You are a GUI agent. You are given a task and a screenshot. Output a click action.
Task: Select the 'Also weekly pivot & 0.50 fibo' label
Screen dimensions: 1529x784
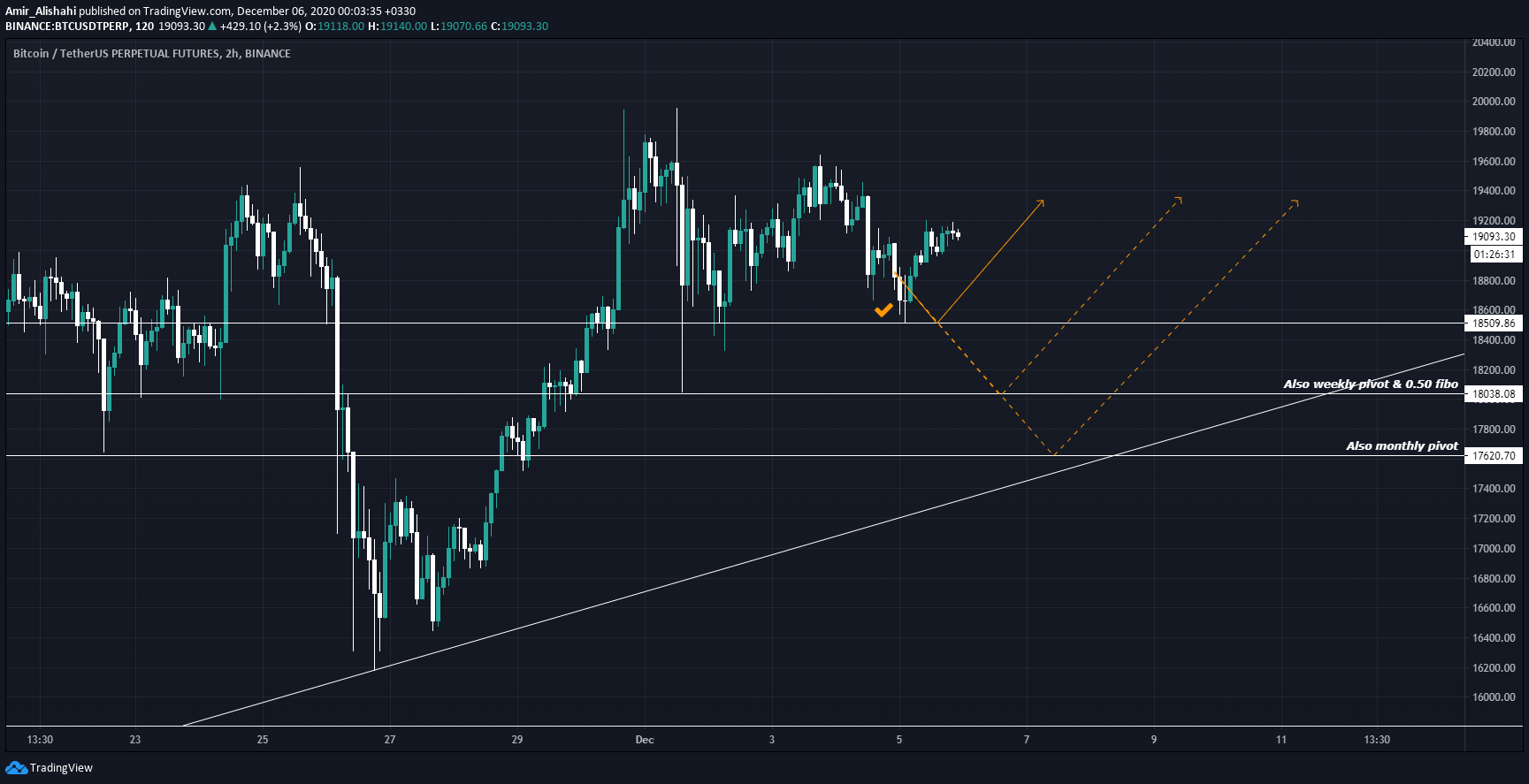pyautogui.click(x=1370, y=384)
